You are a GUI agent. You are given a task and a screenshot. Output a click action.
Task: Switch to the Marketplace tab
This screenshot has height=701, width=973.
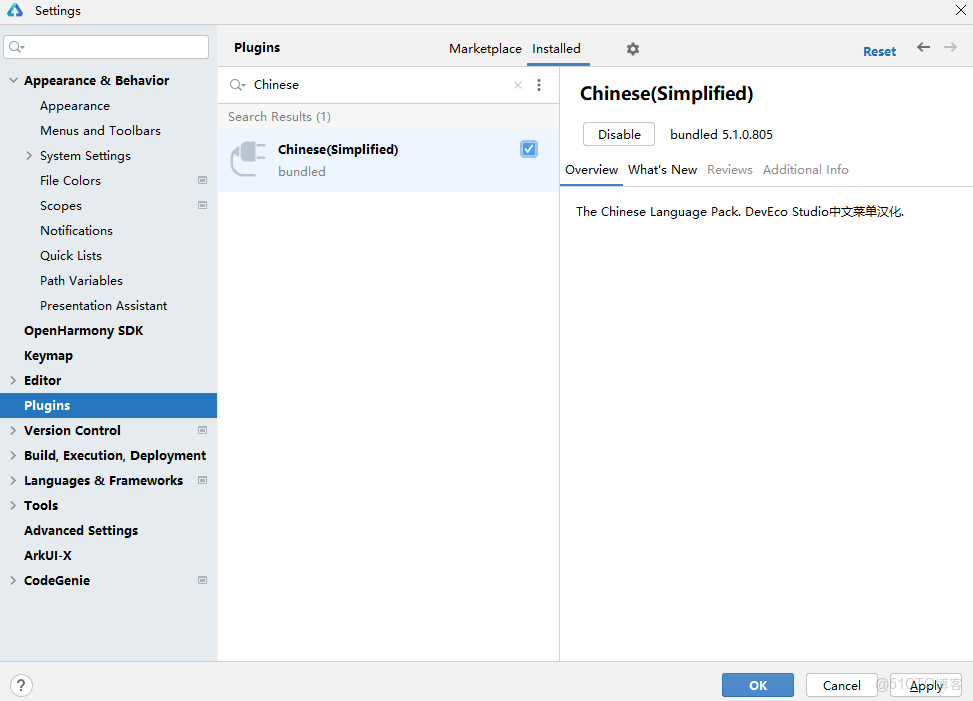[485, 47]
